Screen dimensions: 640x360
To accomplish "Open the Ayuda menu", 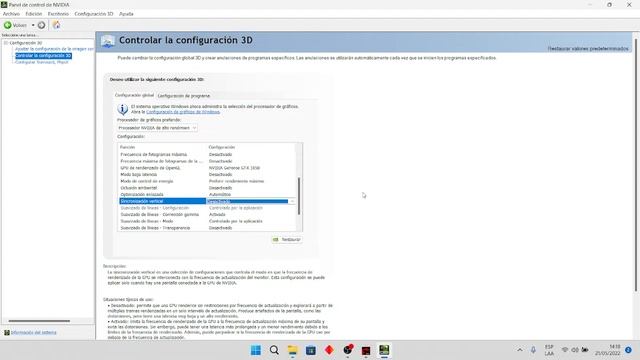I will point(126,14).
